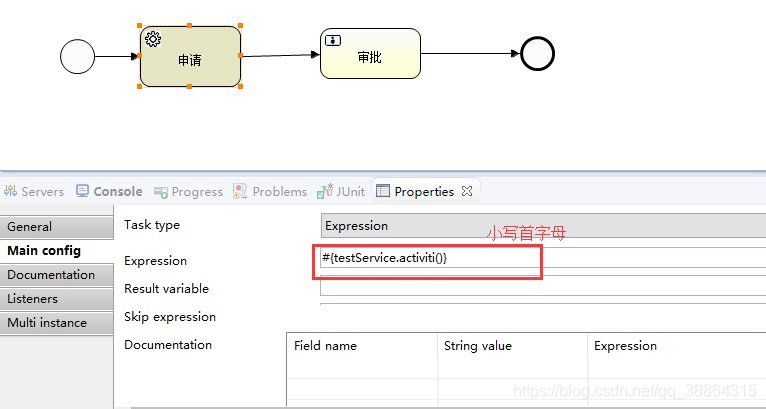
Task: Open the Progress view tab
Action: point(188,192)
